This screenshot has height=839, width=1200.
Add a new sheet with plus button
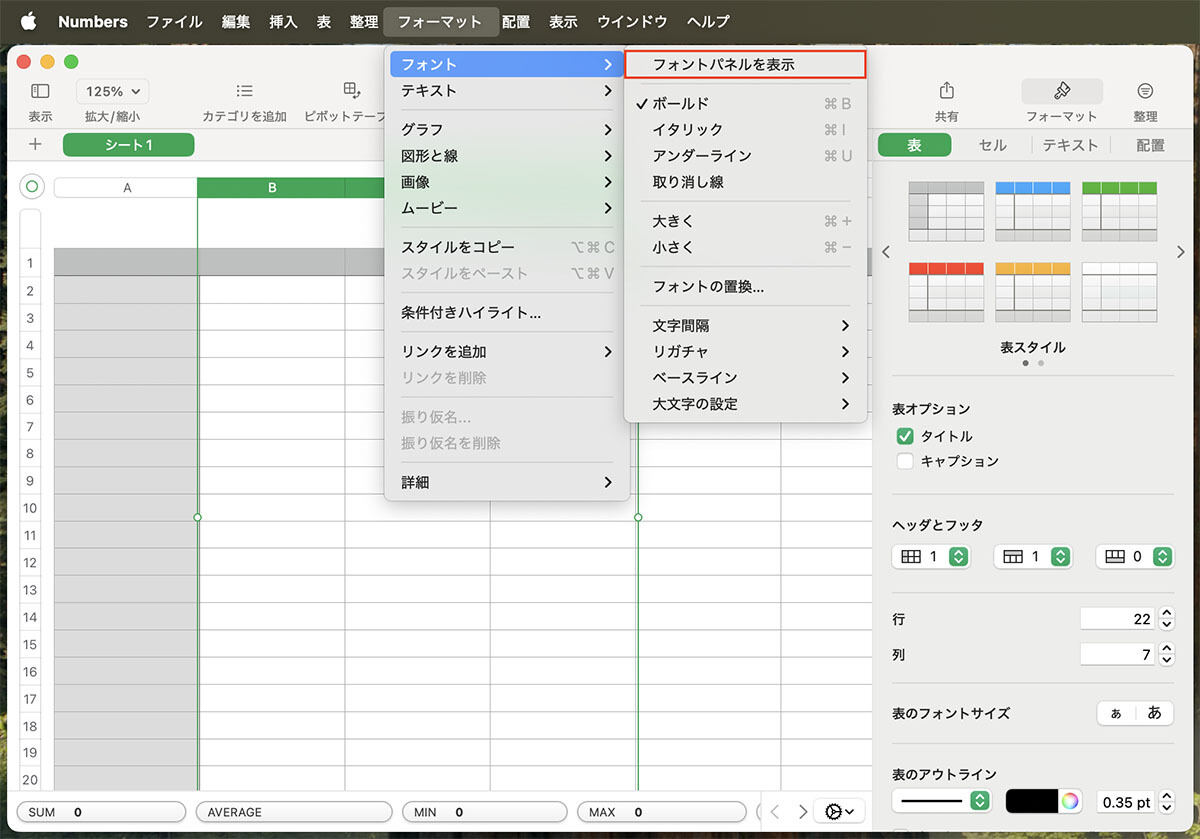tap(35, 145)
